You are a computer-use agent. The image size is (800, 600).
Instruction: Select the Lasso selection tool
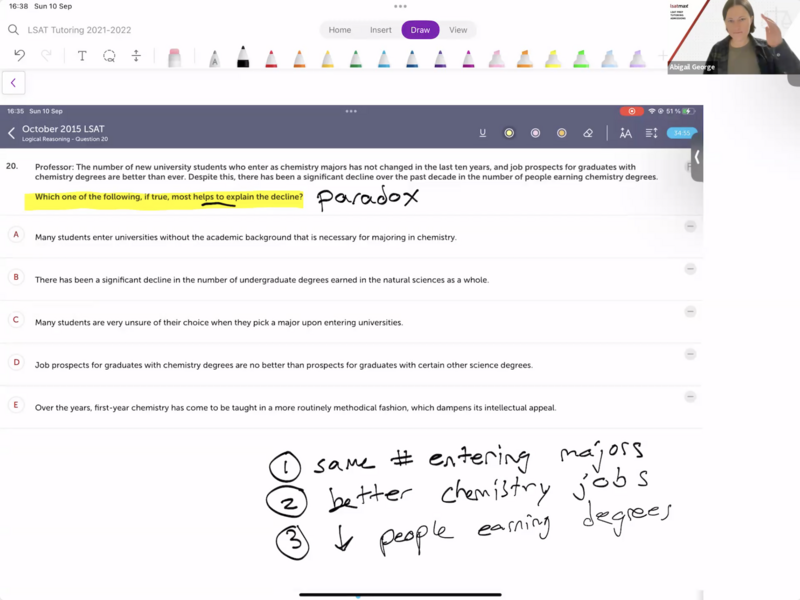[x=109, y=56]
